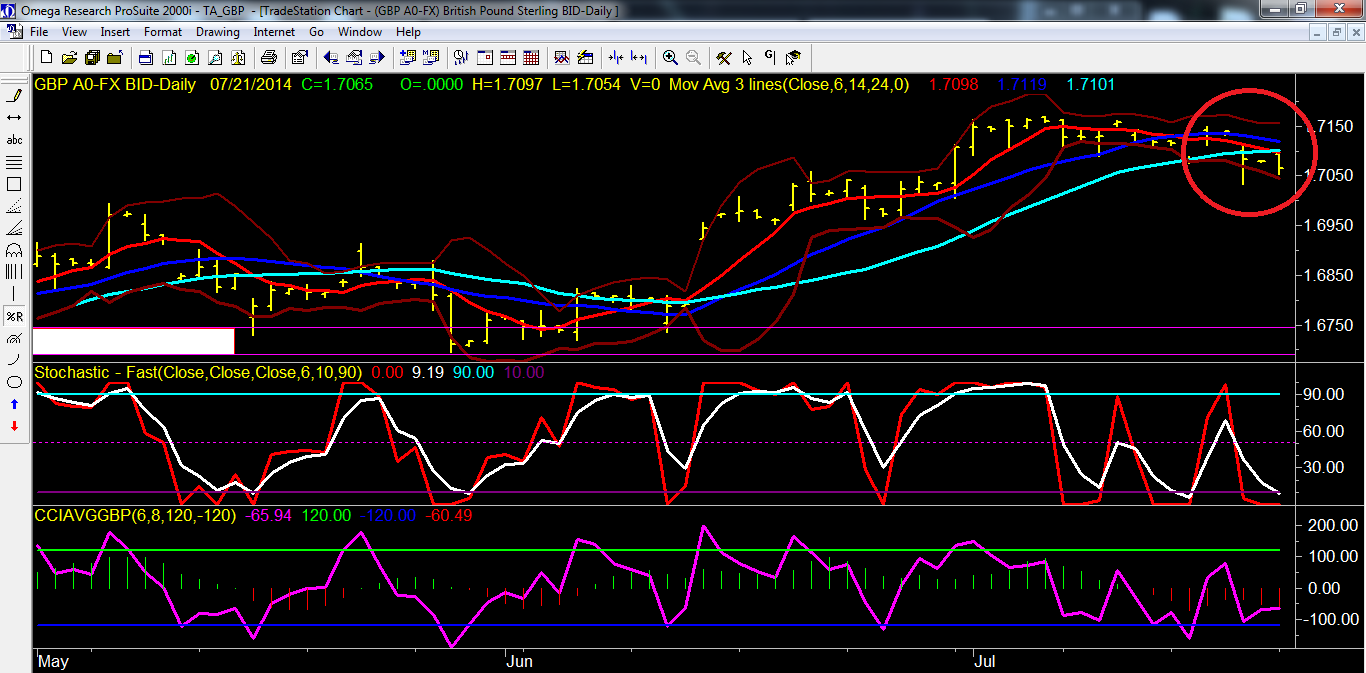The height and width of the screenshot is (673, 1366).
Task: Choose the trendline pencil tool
Action: 15,96
